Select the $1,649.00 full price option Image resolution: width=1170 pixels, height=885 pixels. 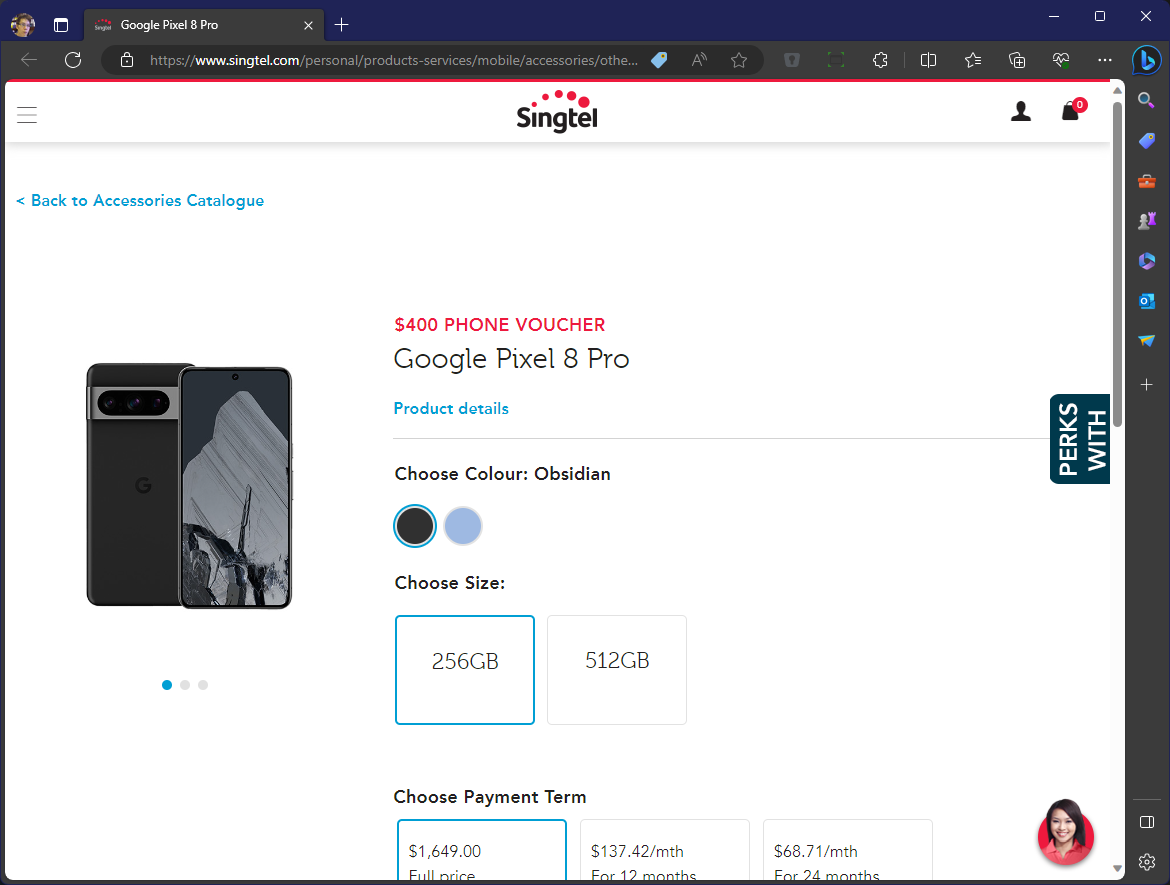(481, 855)
